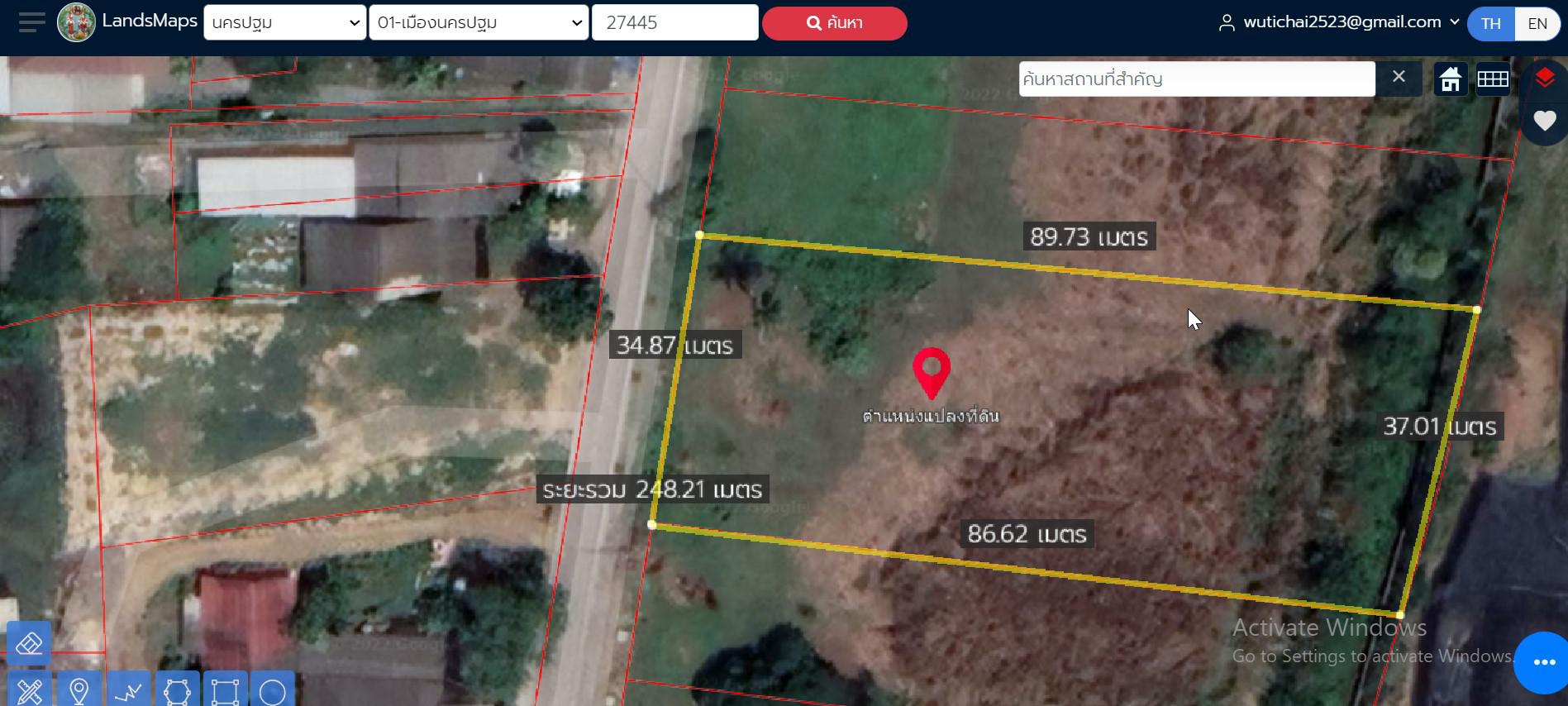Click the 37.01 เมตร measurement label
The height and width of the screenshot is (706, 1568).
(x=1440, y=427)
